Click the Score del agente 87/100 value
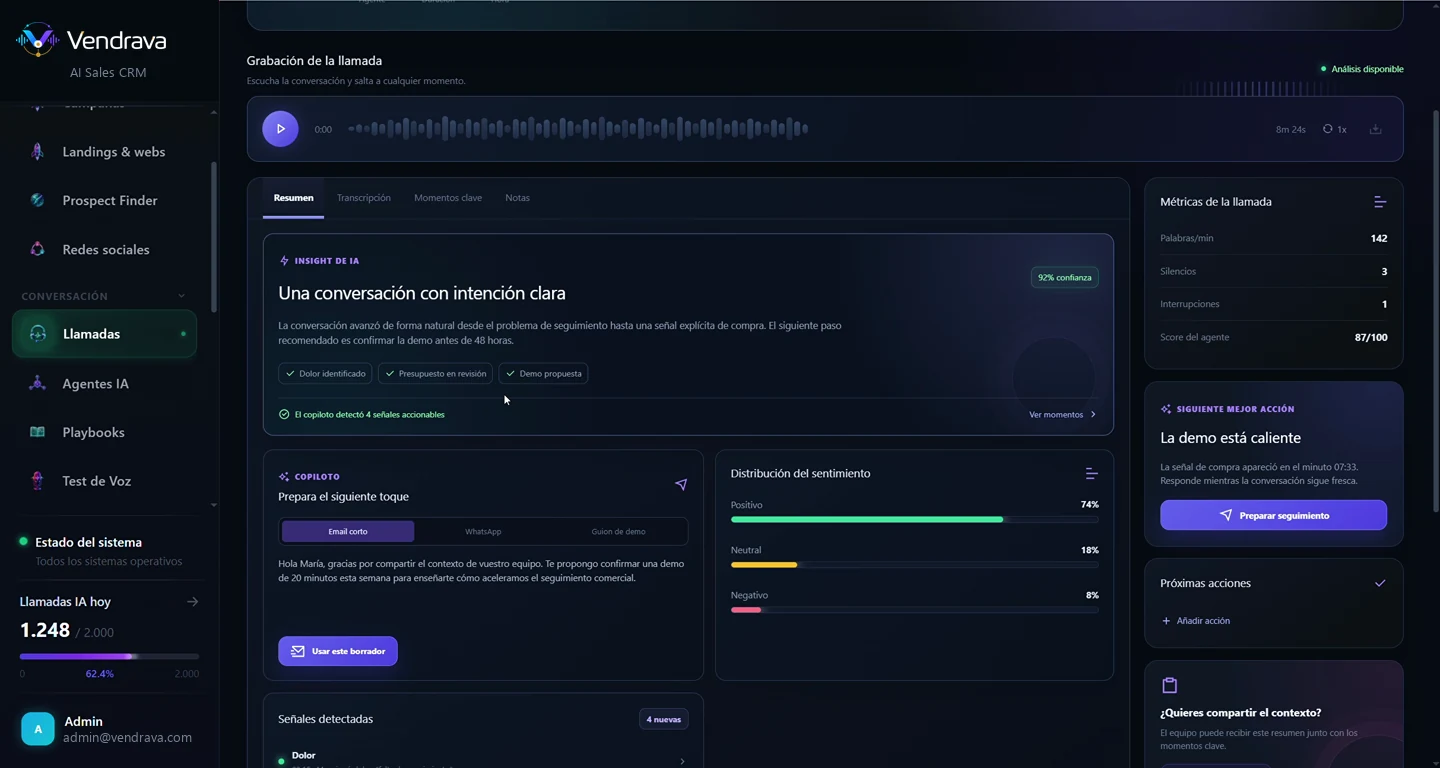 click(x=1371, y=337)
